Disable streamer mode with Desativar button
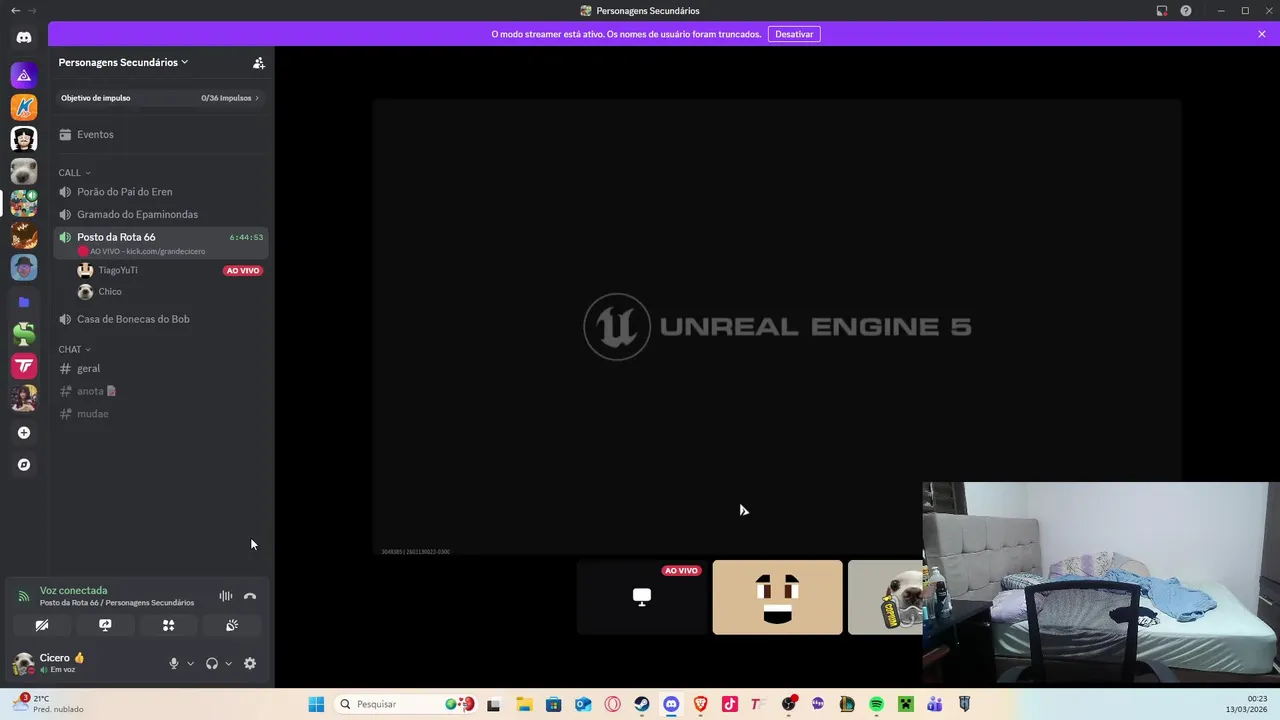1280x720 pixels. point(794,34)
